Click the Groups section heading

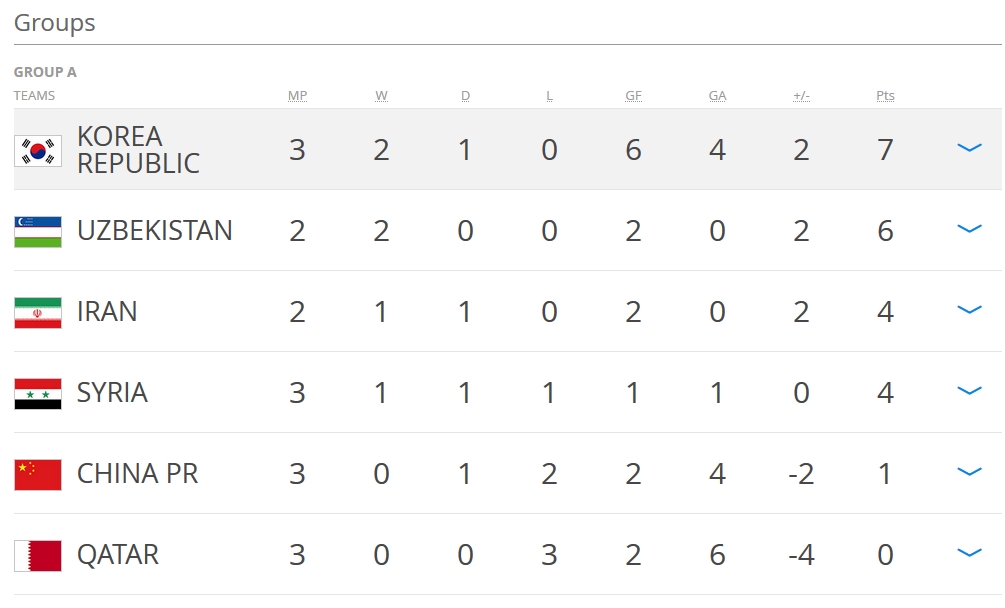coord(55,23)
